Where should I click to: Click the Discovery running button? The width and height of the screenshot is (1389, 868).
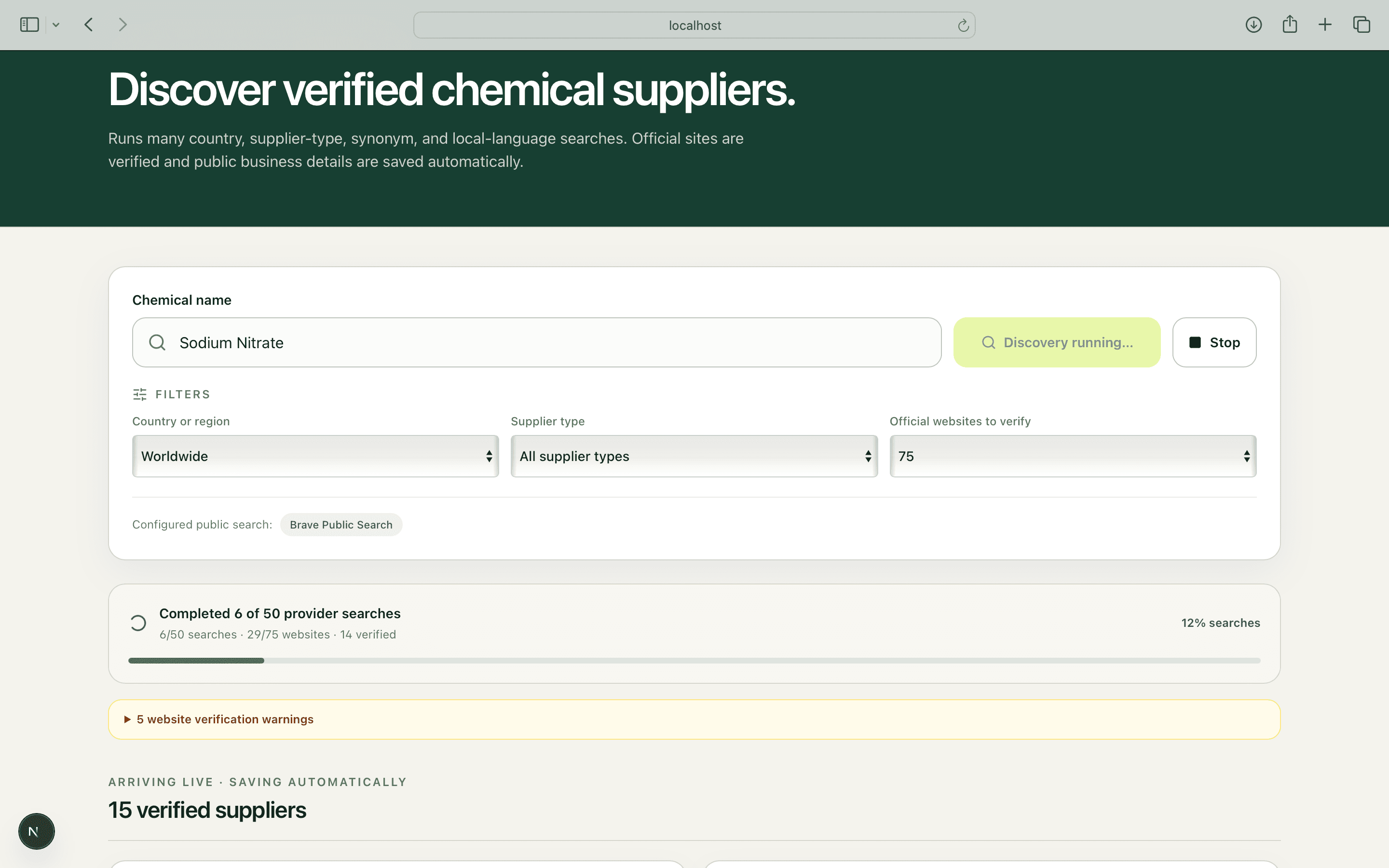(1057, 342)
